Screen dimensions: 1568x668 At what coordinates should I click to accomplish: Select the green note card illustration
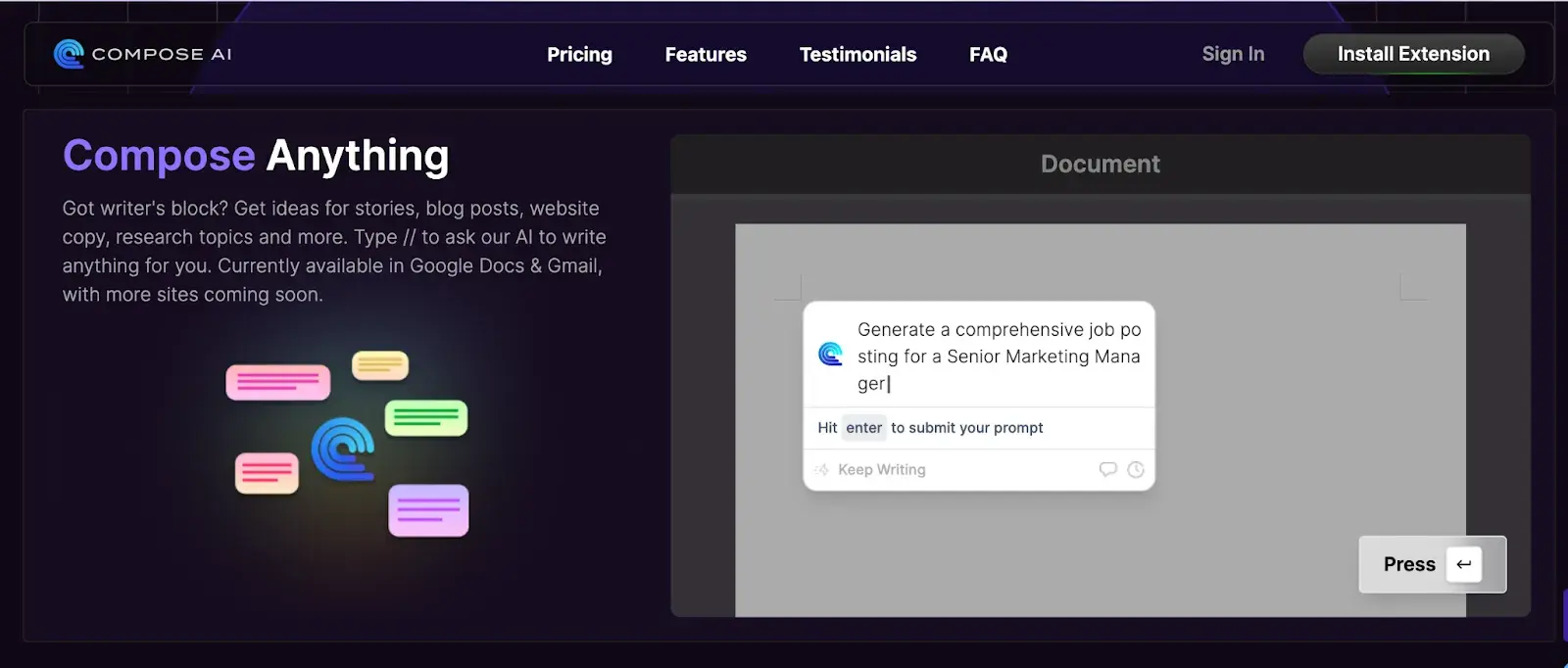tap(426, 418)
